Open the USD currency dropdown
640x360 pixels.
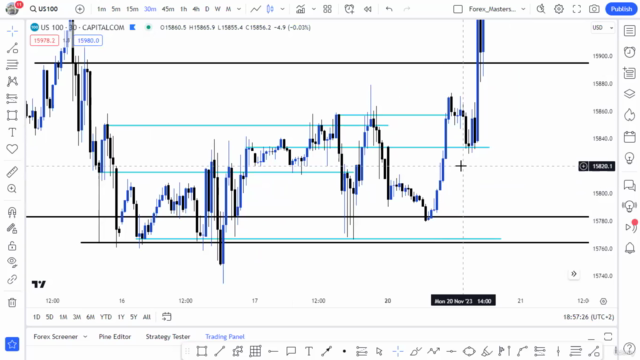(603, 28)
